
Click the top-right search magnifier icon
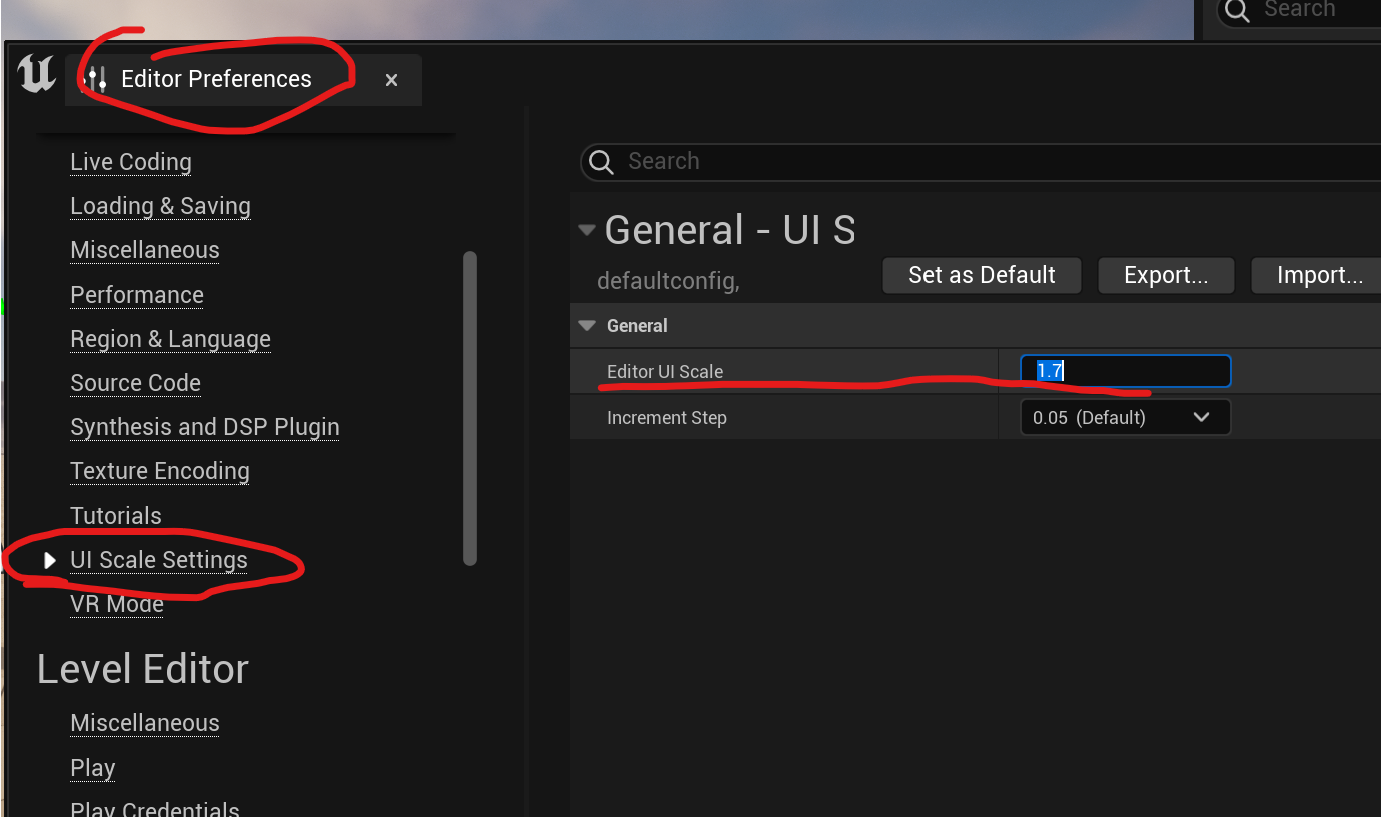click(x=1237, y=11)
